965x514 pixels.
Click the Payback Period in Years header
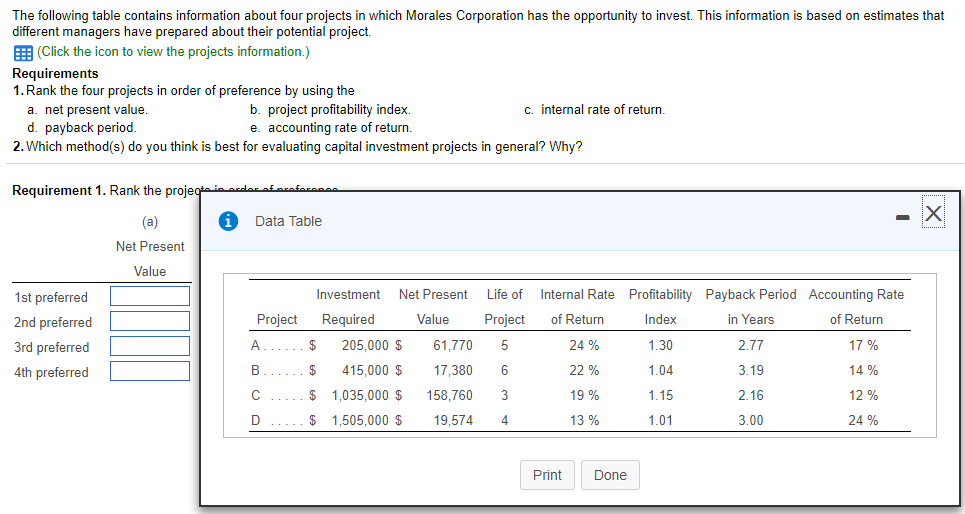click(751, 306)
